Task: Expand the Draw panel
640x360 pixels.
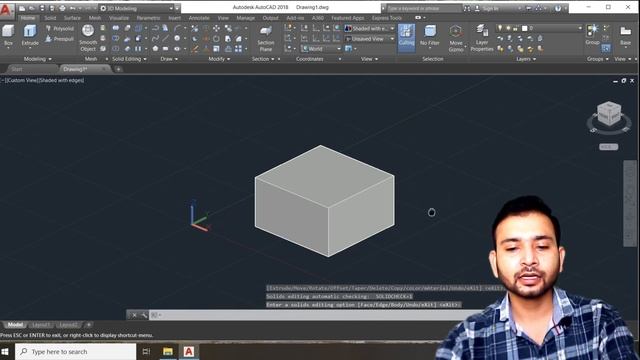Action: 169,59
